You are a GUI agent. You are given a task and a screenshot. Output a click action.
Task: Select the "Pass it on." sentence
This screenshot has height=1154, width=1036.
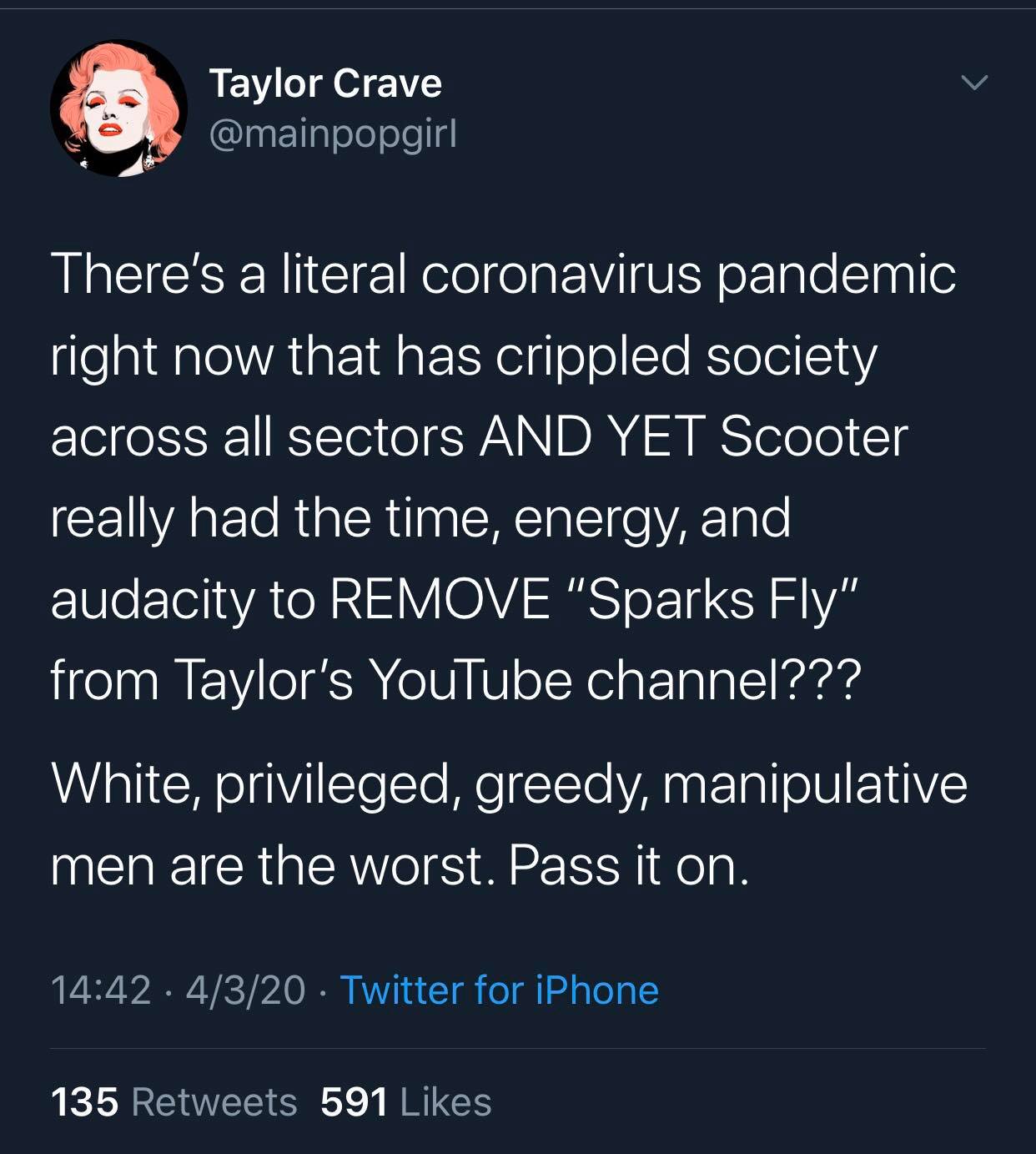pyautogui.click(x=629, y=865)
